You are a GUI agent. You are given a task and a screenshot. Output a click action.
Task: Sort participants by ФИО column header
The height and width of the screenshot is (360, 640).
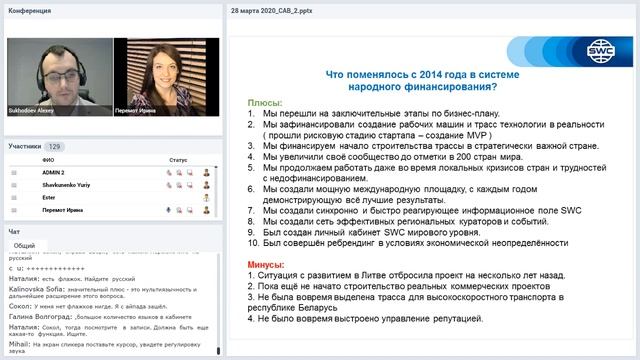point(48,160)
